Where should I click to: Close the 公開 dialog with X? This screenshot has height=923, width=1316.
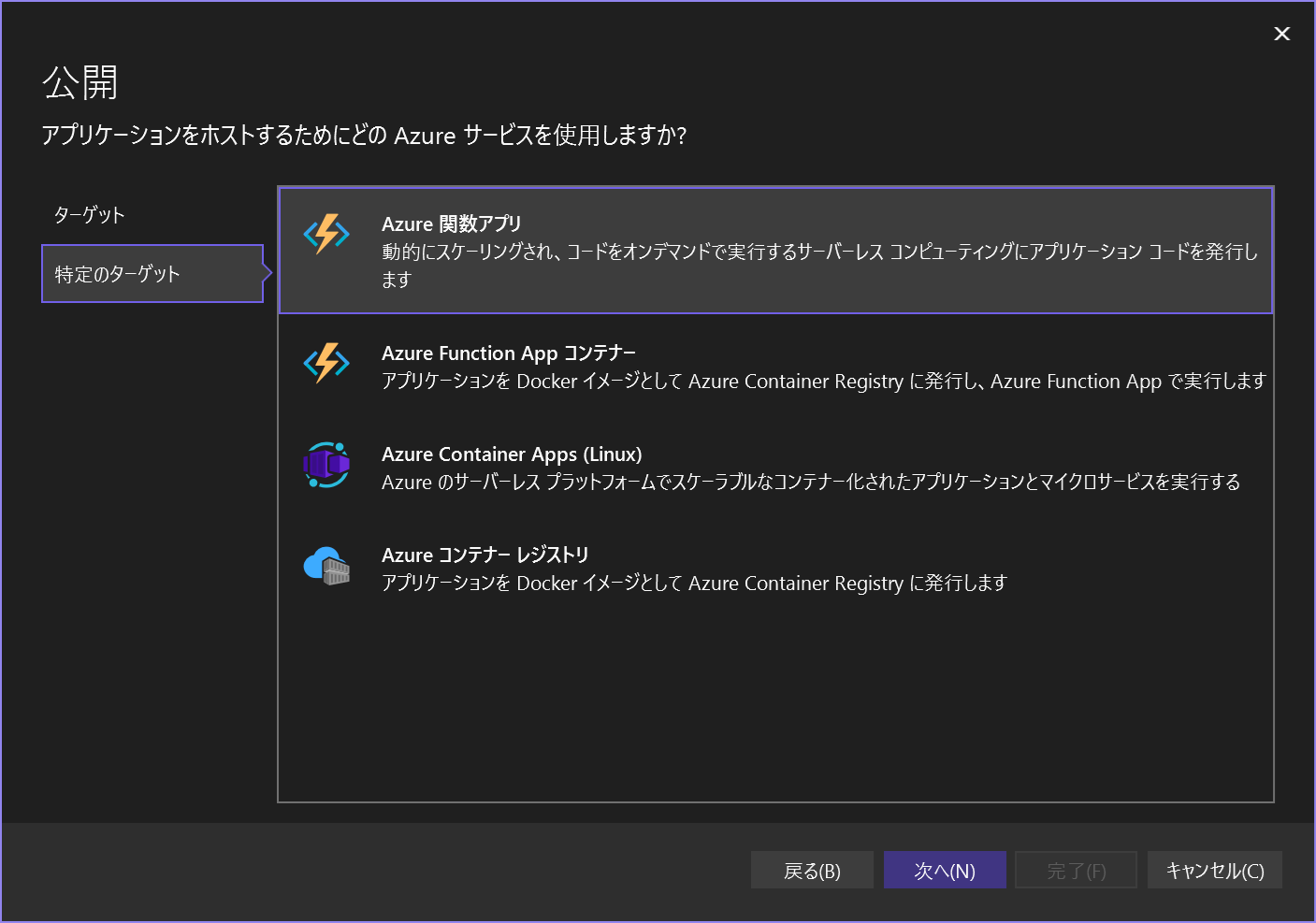(x=1282, y=34)
